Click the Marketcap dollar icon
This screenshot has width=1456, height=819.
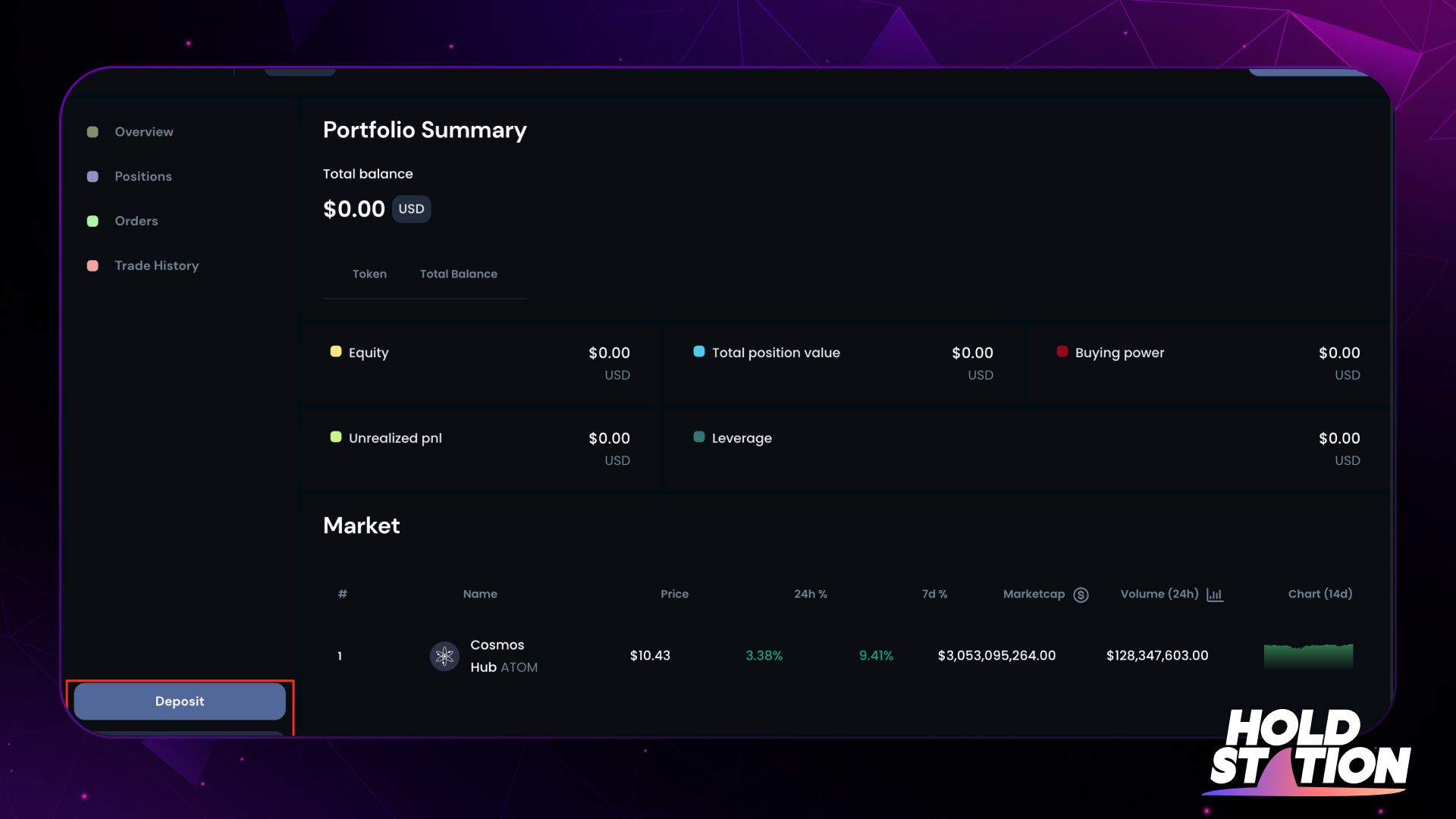pos(1081,595)
